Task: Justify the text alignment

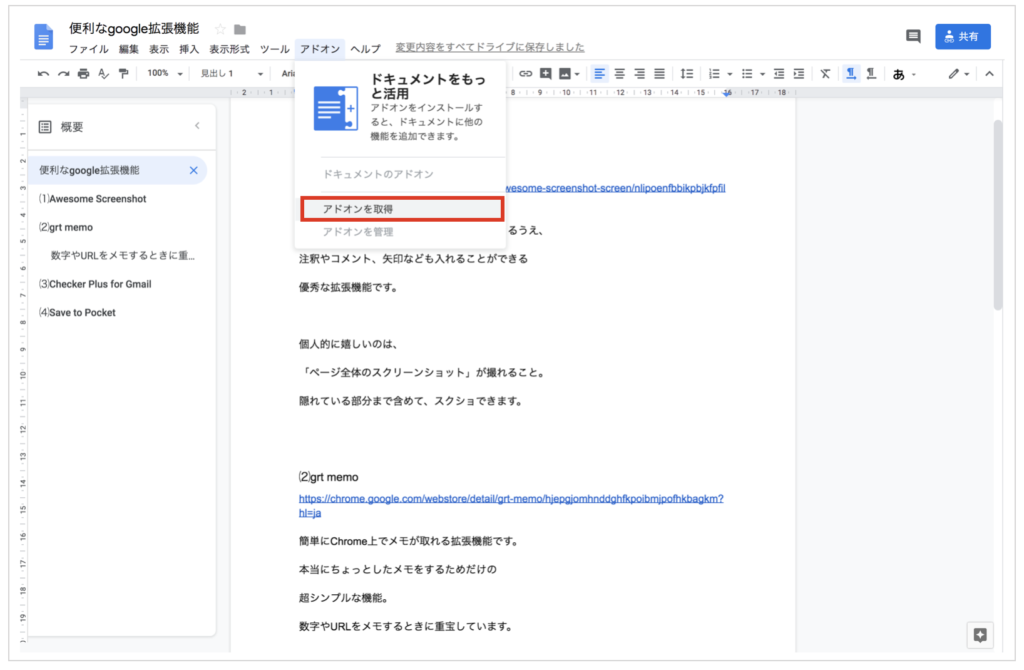Action: coord(660,74)
